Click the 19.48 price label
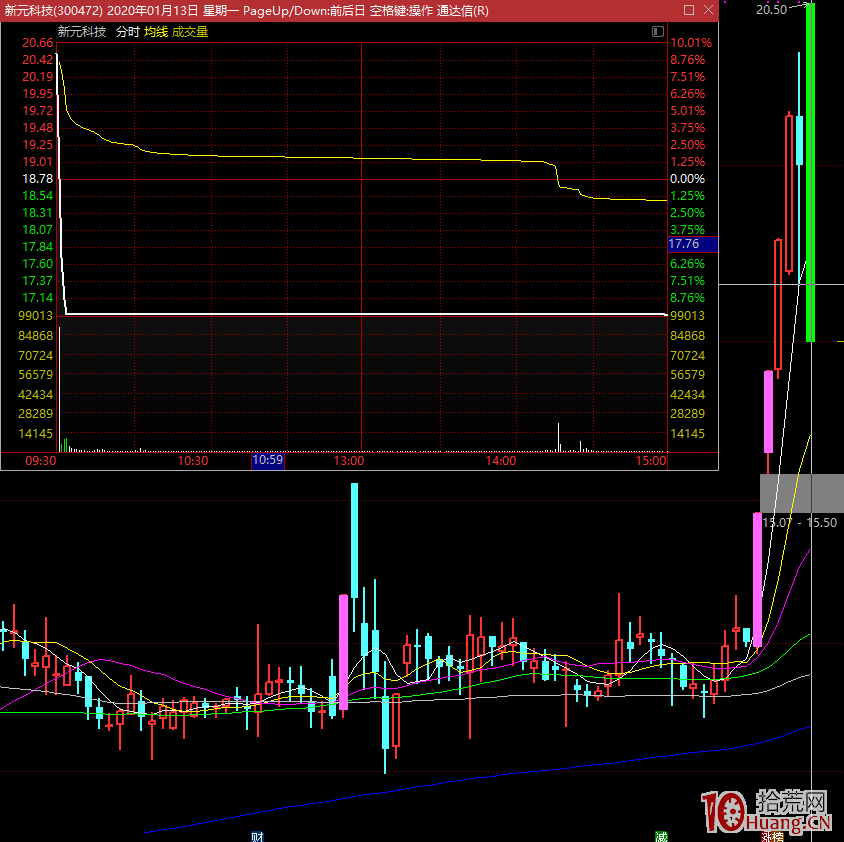 point(38,128)
